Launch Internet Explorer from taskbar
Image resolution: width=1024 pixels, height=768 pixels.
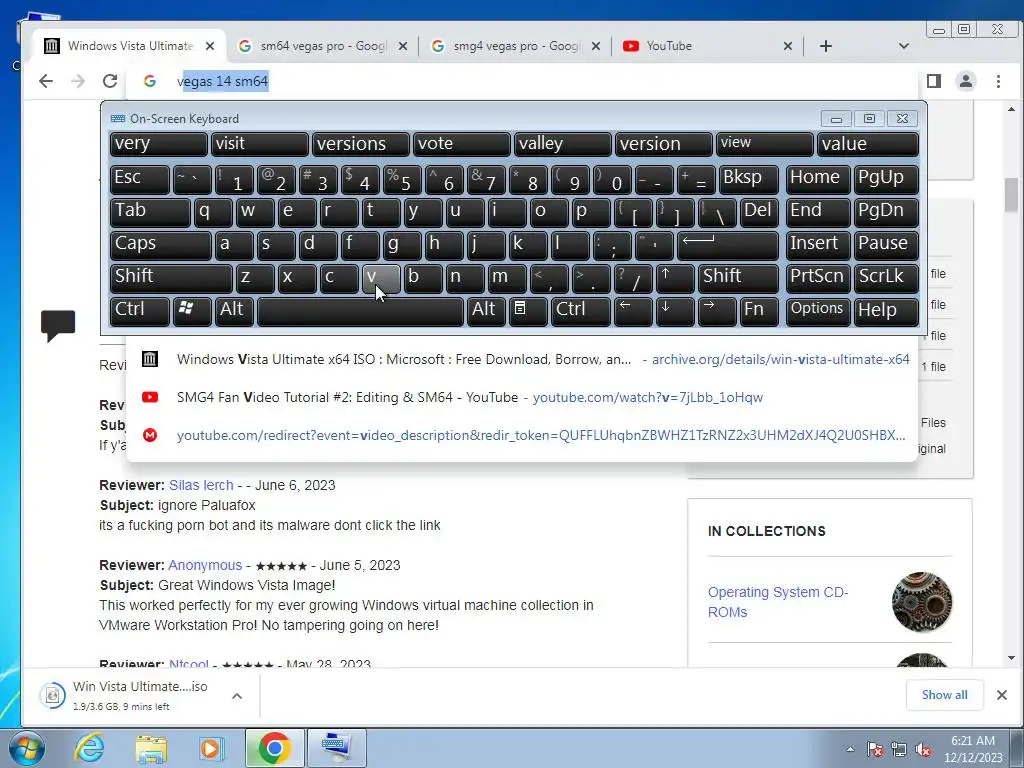(89, 748)
